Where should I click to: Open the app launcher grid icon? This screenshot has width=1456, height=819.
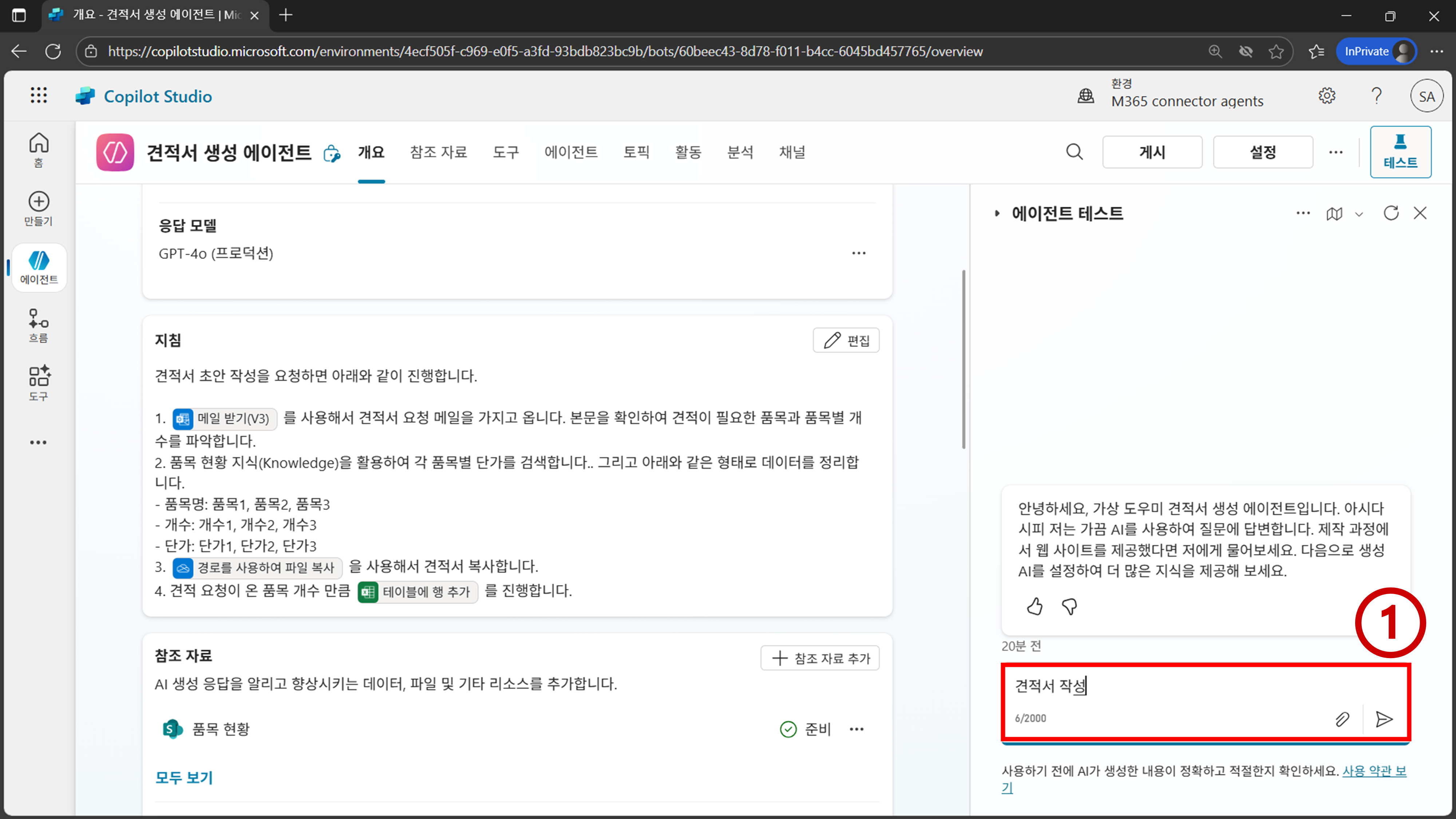39,95
